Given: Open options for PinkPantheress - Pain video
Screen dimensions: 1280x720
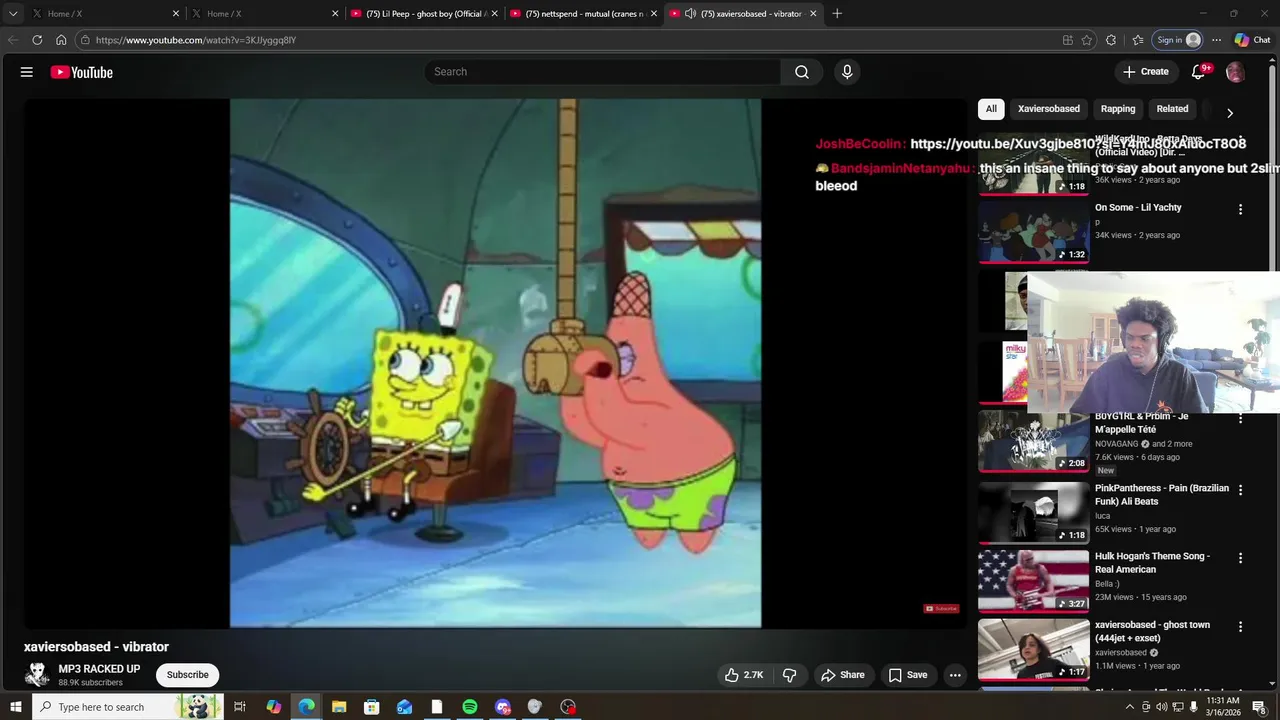Looking at the screenshot, I should tap(1240, 490).
